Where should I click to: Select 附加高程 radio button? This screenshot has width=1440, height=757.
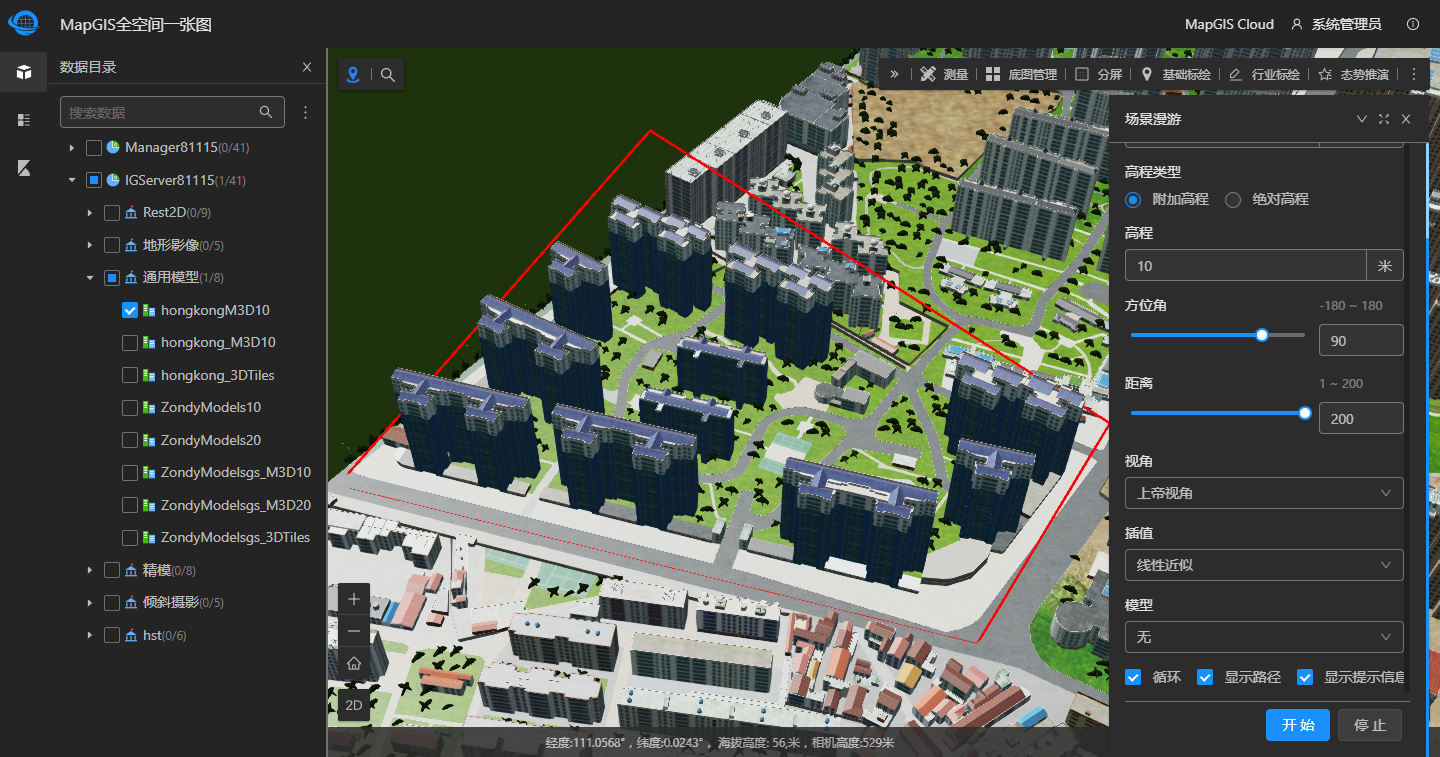click(x=1133, y=199)
